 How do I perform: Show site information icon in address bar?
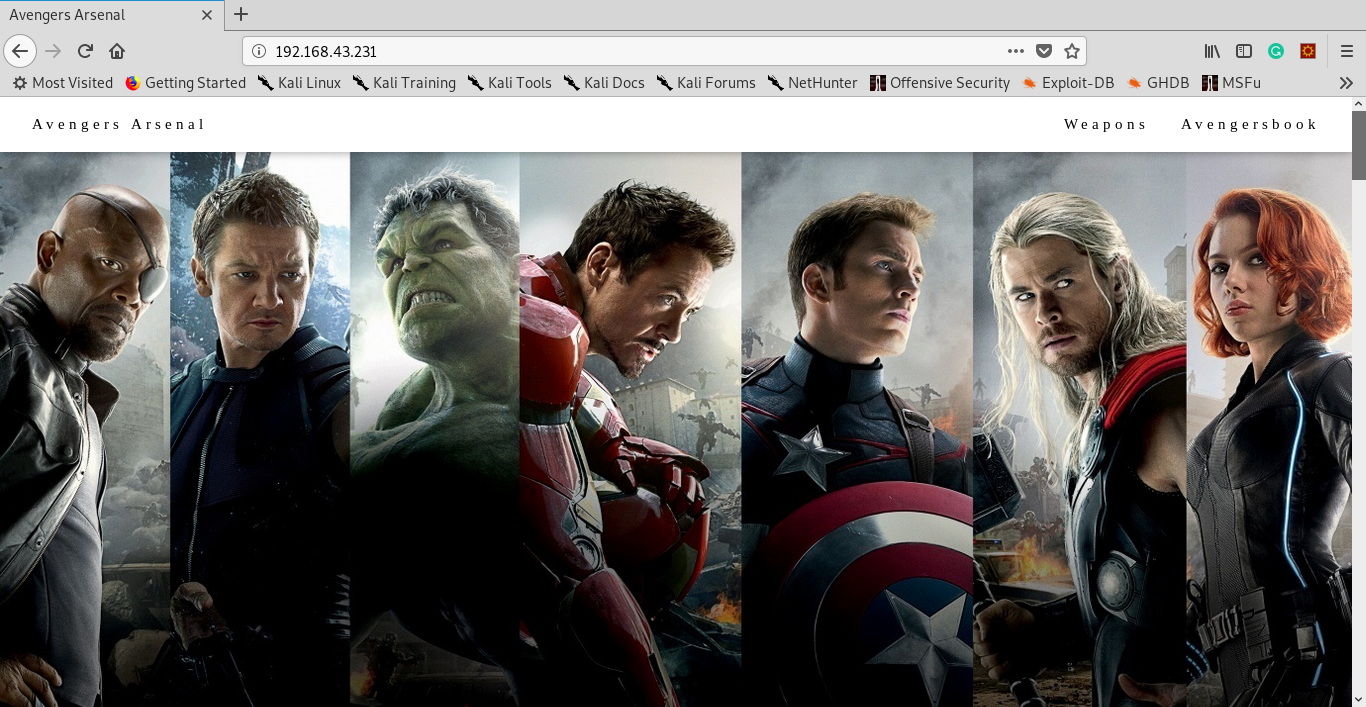[x=259, y=51]
